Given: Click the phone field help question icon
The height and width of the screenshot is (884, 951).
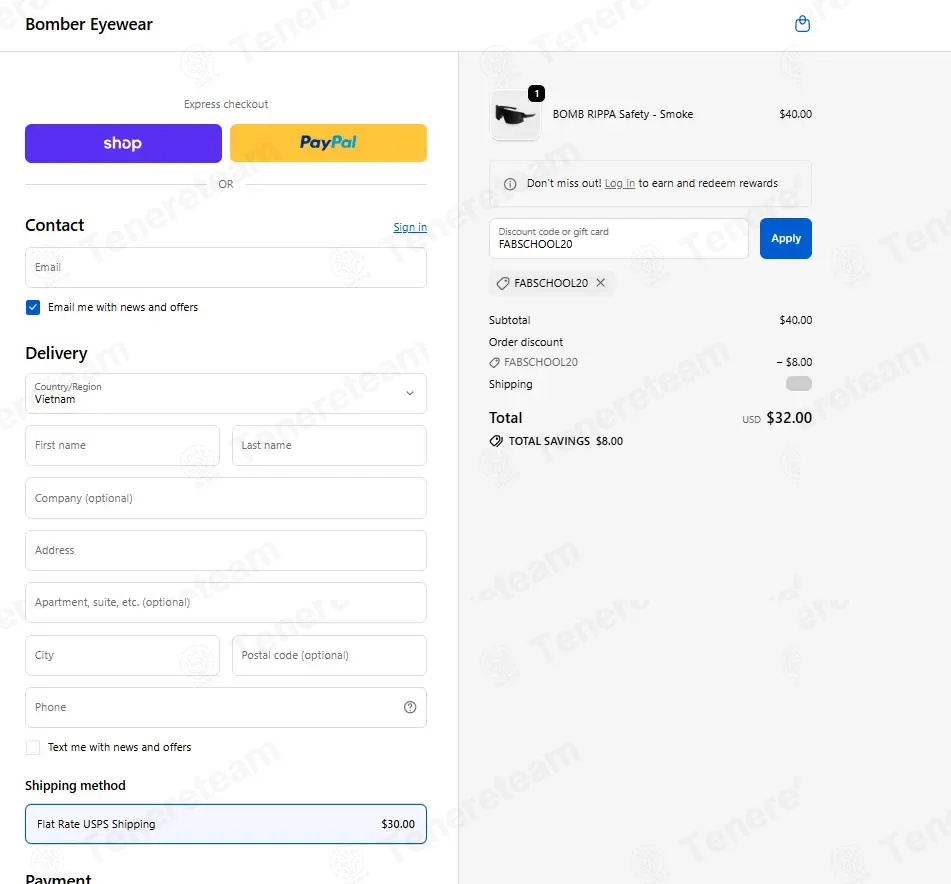Looking at the screenshot, I should (x=410, y=707).
